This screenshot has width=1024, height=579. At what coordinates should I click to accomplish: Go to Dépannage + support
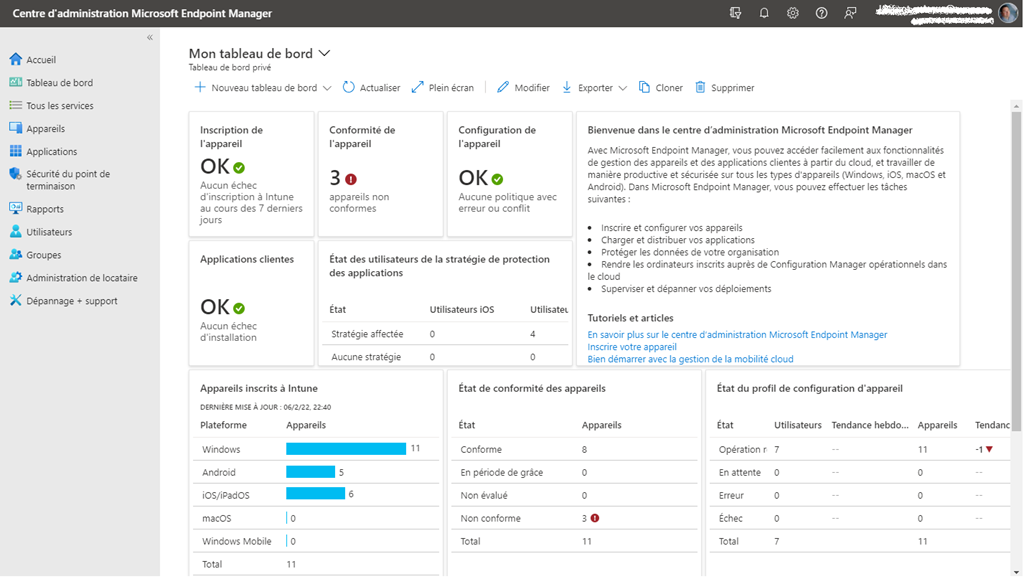pyautogui.click(x=71, y=301)
